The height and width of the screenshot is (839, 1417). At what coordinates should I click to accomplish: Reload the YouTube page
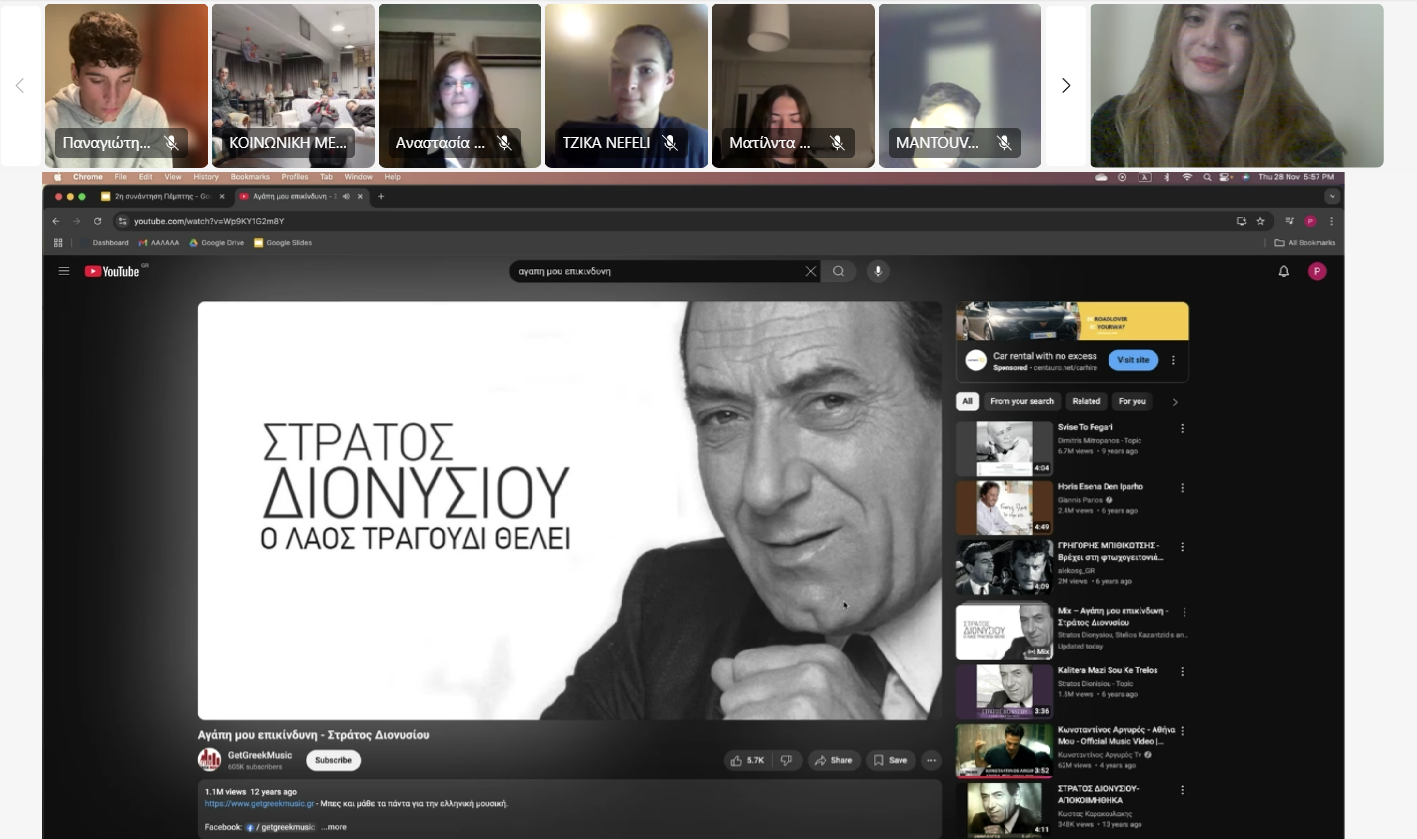[x=97, y=221]
